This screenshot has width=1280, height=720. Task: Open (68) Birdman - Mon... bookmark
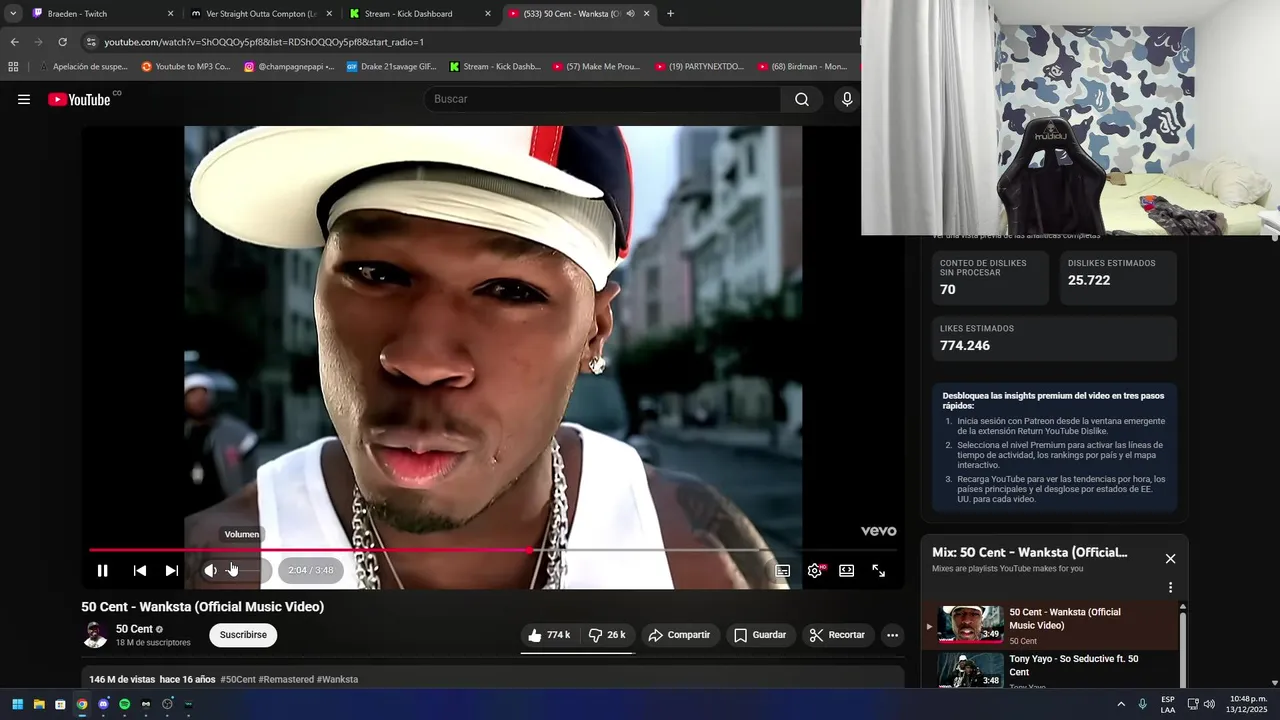pos(803,67)
